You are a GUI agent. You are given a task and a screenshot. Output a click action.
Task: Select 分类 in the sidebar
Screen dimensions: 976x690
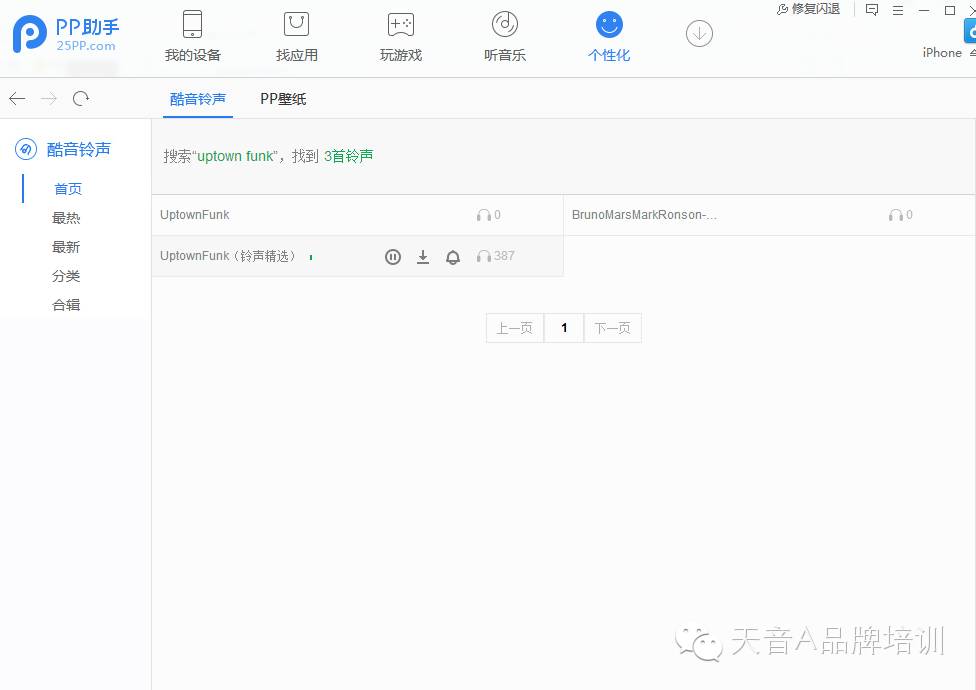point(66,276)
